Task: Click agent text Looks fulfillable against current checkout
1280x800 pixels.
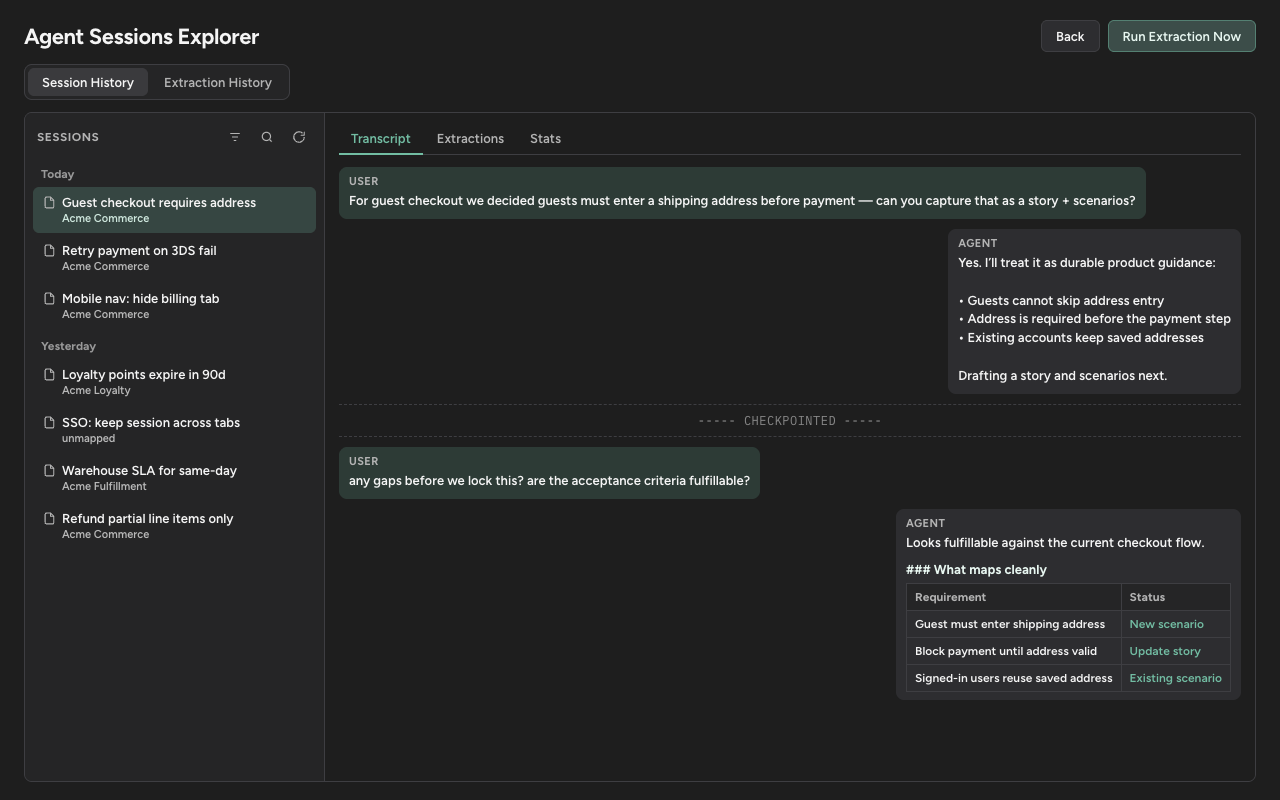Action: 1055,543
